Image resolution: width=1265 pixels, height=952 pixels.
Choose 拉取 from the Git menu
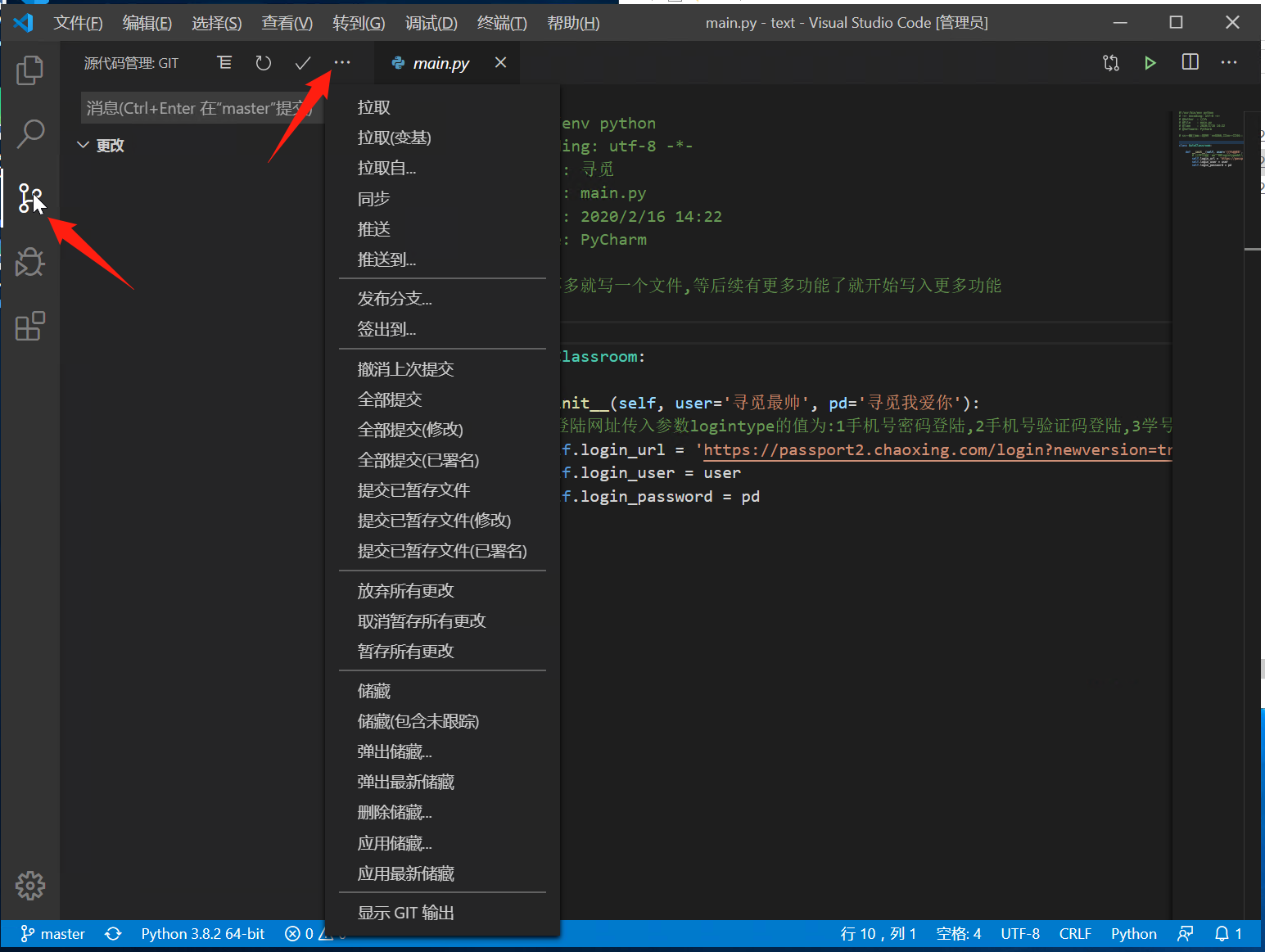442,107
